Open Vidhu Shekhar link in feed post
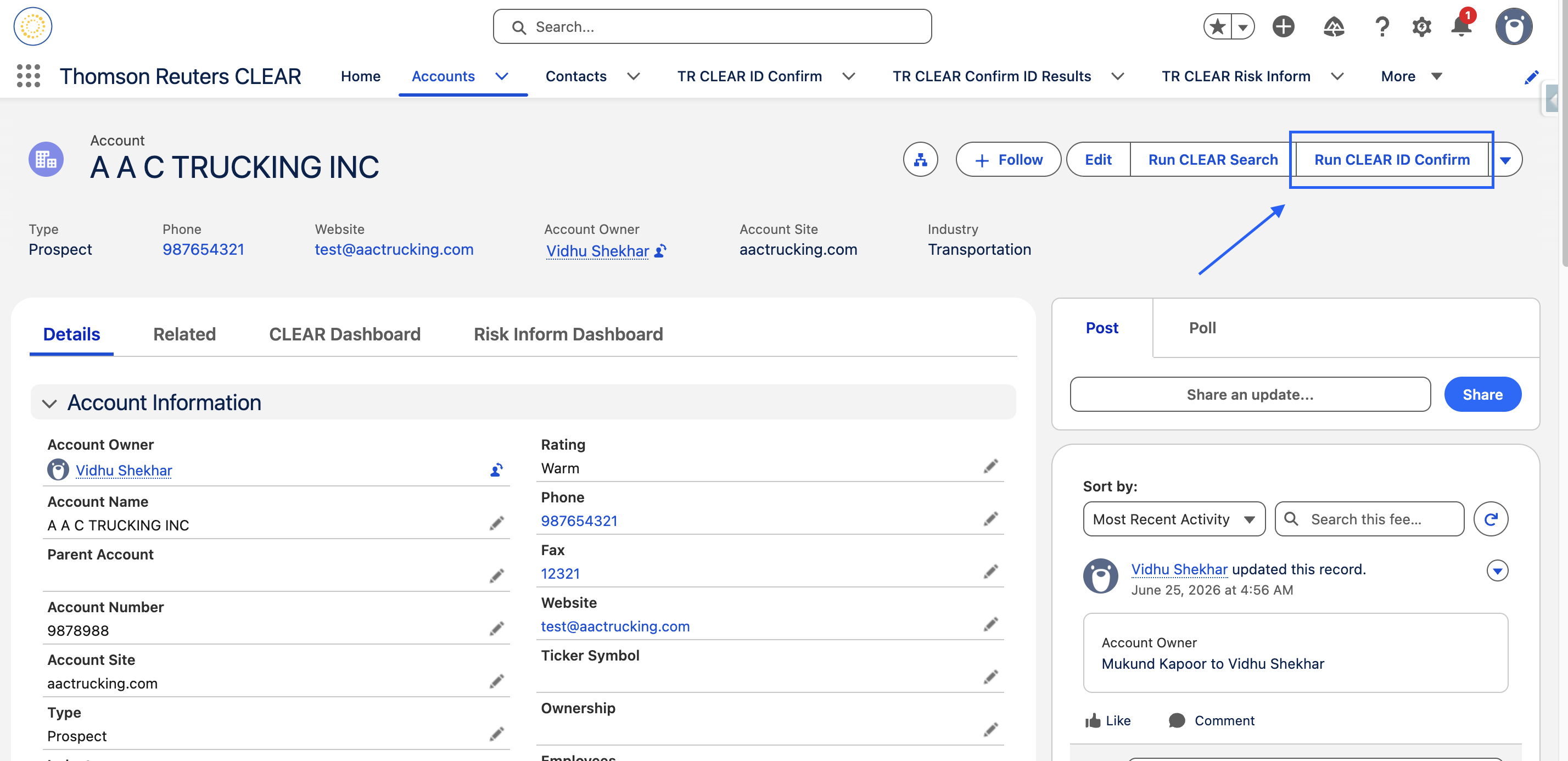Viewport: 1568px width, 761px height. [1179, 570]
